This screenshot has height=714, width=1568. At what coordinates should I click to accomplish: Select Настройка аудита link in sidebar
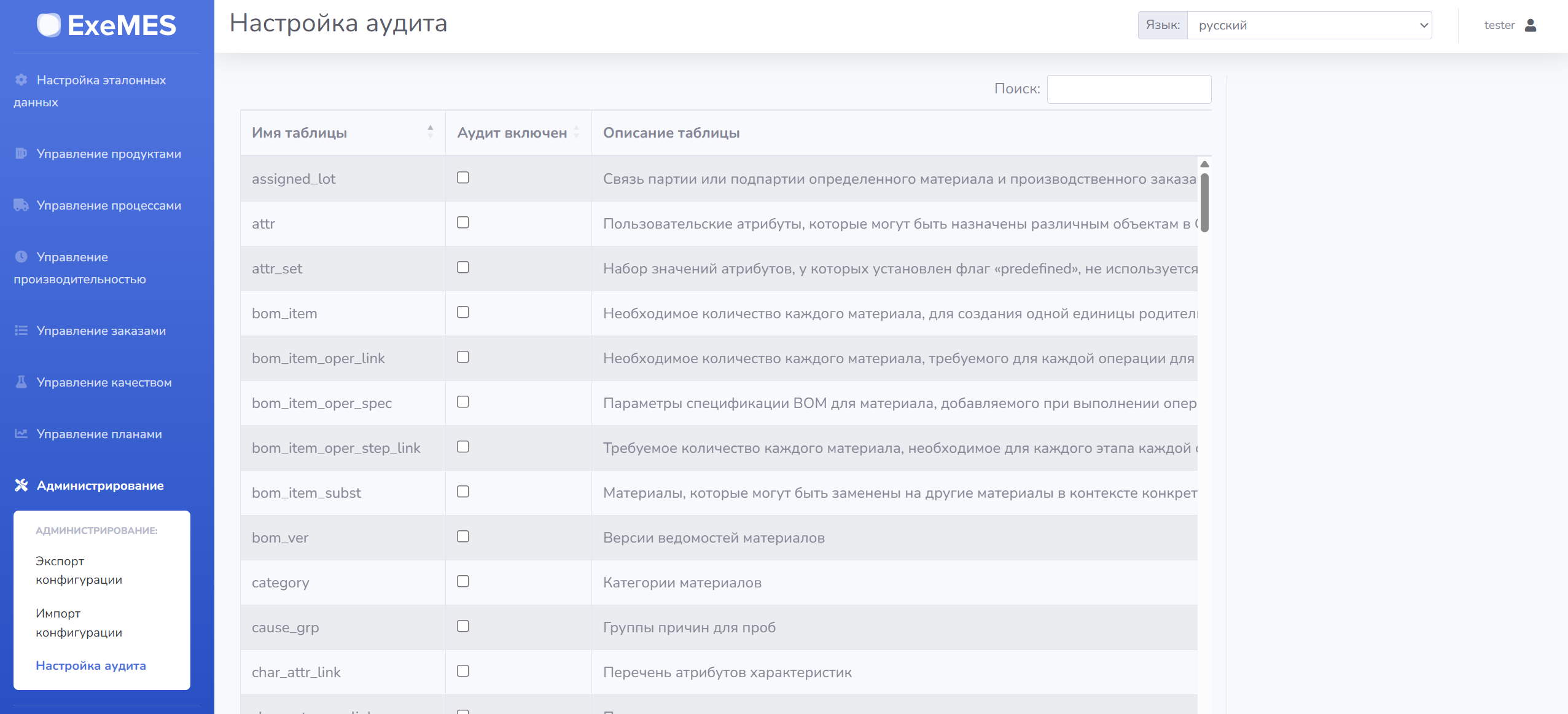(x=91, y=665)
